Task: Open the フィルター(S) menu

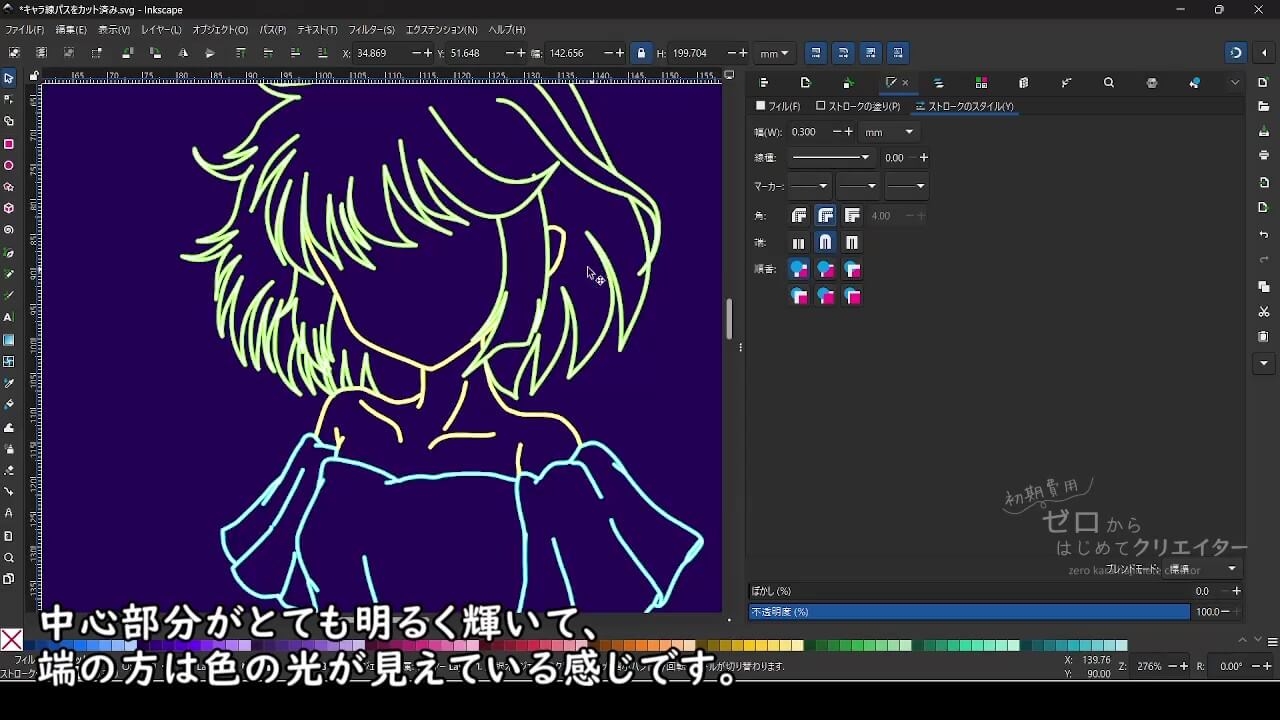Action: 370,30
